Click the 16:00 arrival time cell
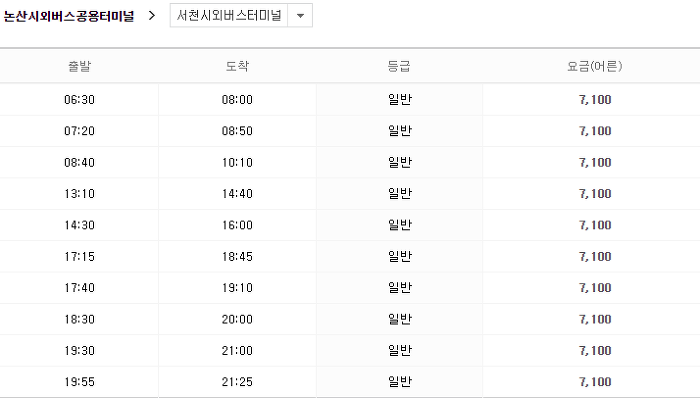Viewport: 700px width, 398px height. point(237,225)
